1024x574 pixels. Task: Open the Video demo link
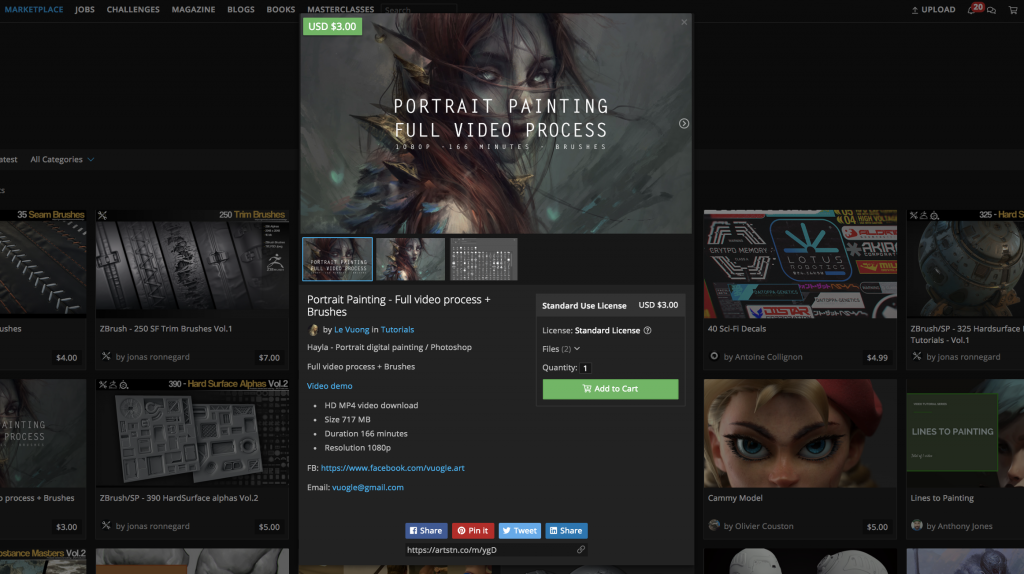coord(330,386)
